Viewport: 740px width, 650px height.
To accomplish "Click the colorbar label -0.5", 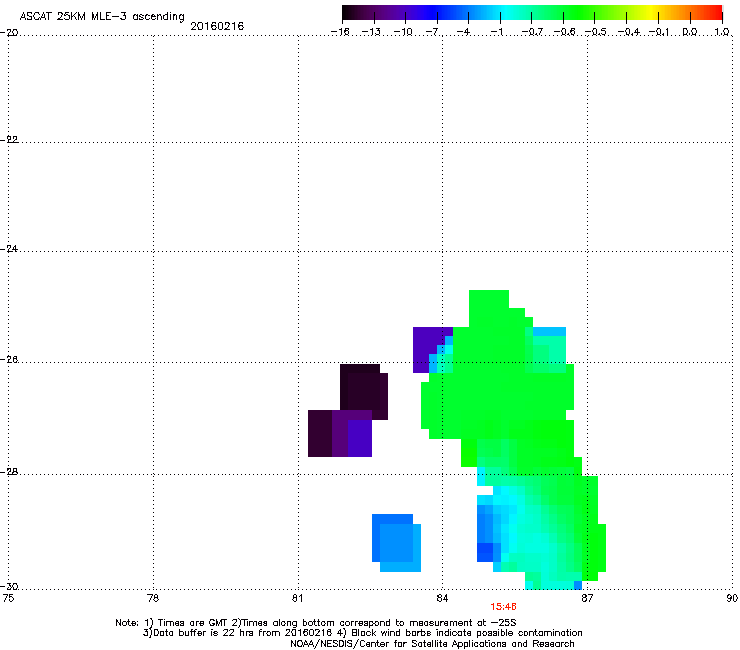I will click(596, 32).
